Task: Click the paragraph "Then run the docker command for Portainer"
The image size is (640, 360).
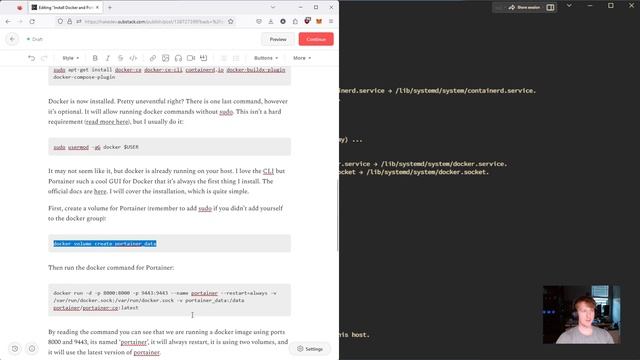Action: click(x=111, y=268)
